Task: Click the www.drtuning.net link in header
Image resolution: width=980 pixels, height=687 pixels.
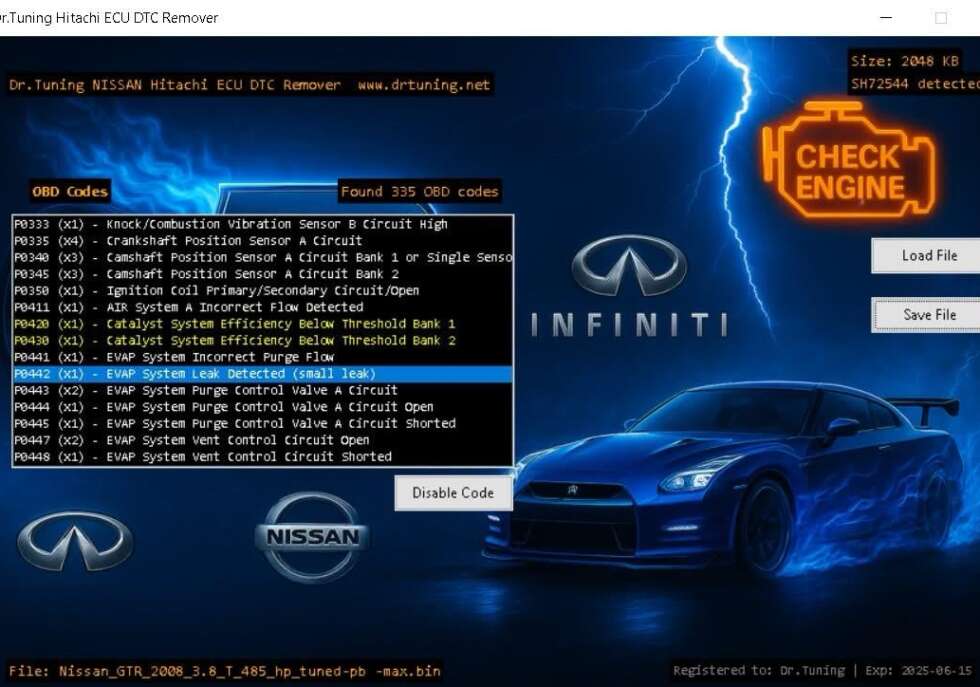Action: tap(424, 85)
